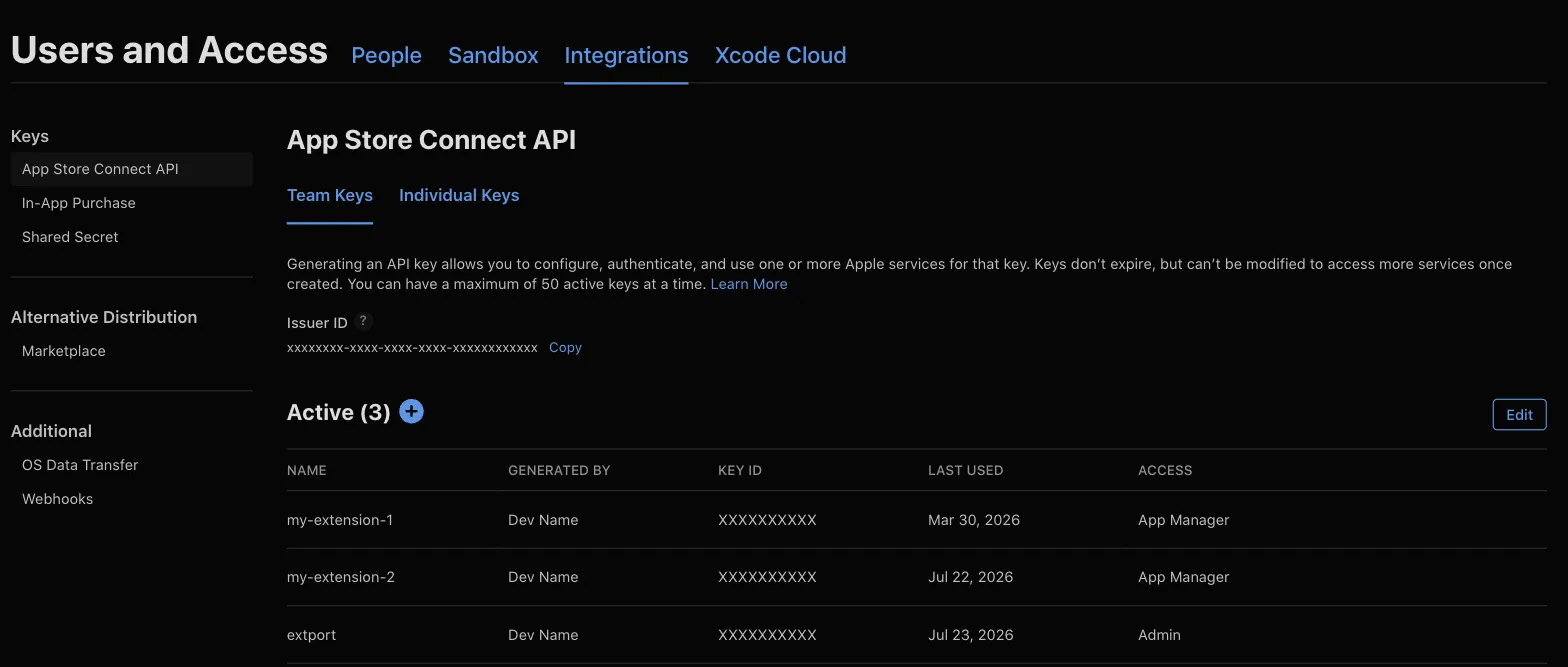Click the LAST USED column header
This screenshot has width=1568, height=667.
965,470
